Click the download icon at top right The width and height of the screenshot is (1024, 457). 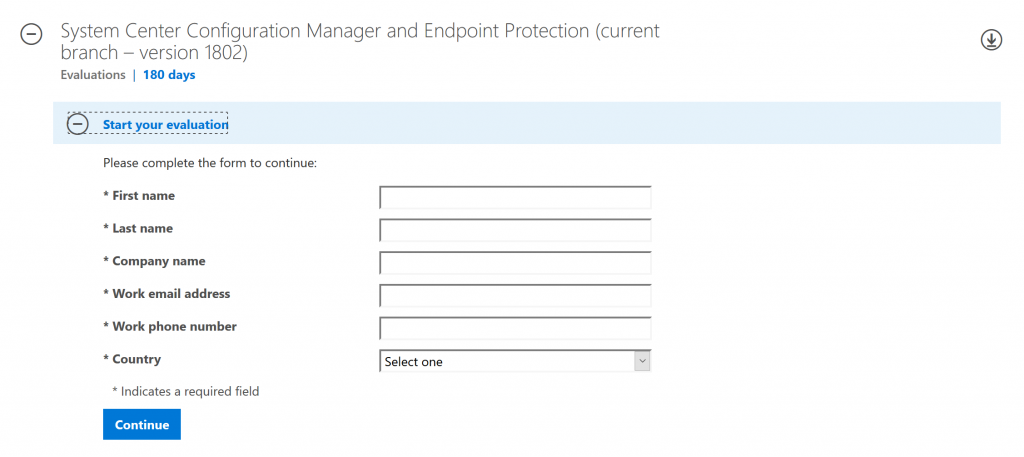[x=991, y=40]
